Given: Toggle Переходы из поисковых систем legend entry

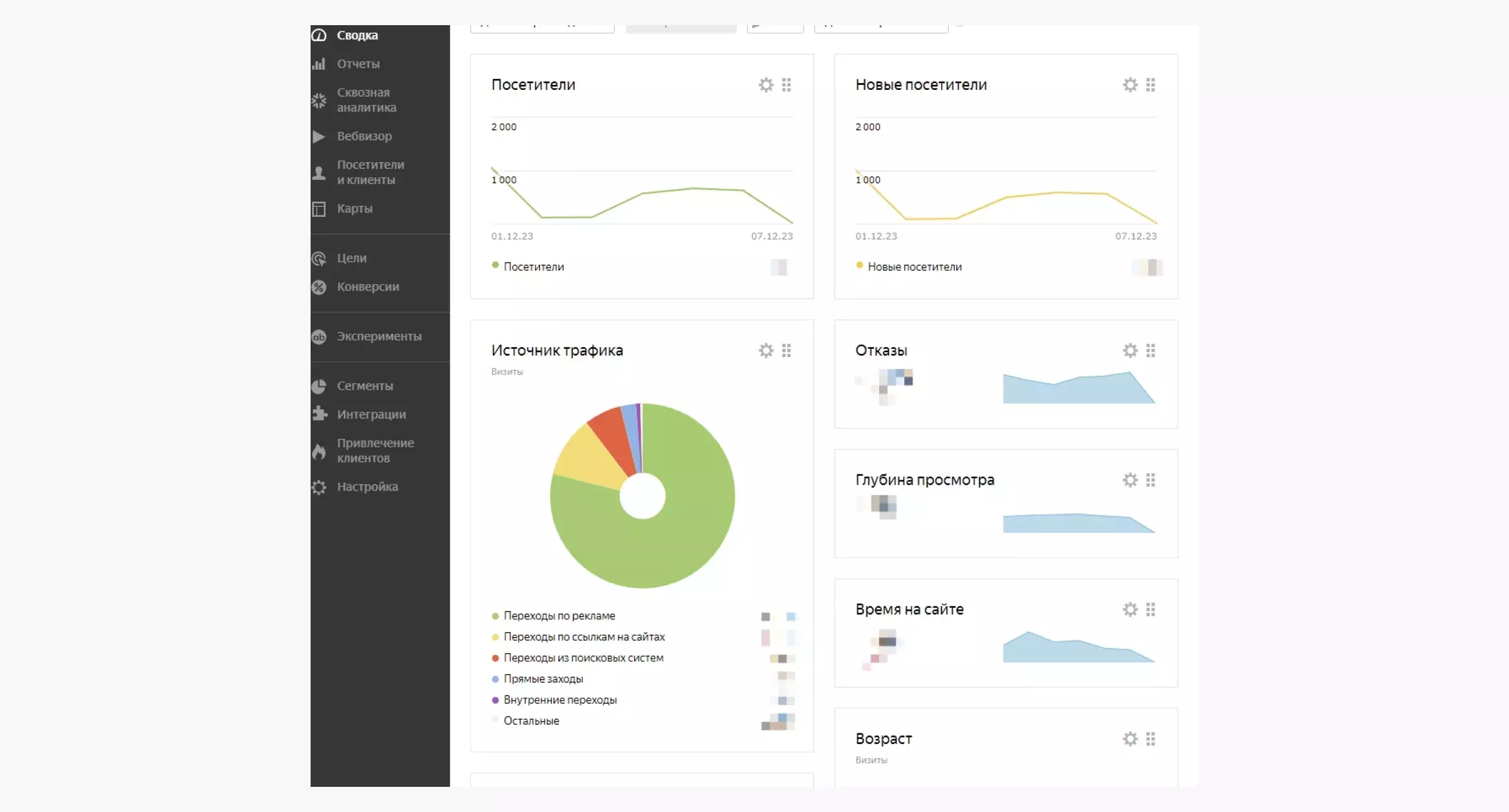Looking at the screenshot, I should coord(583,658).
